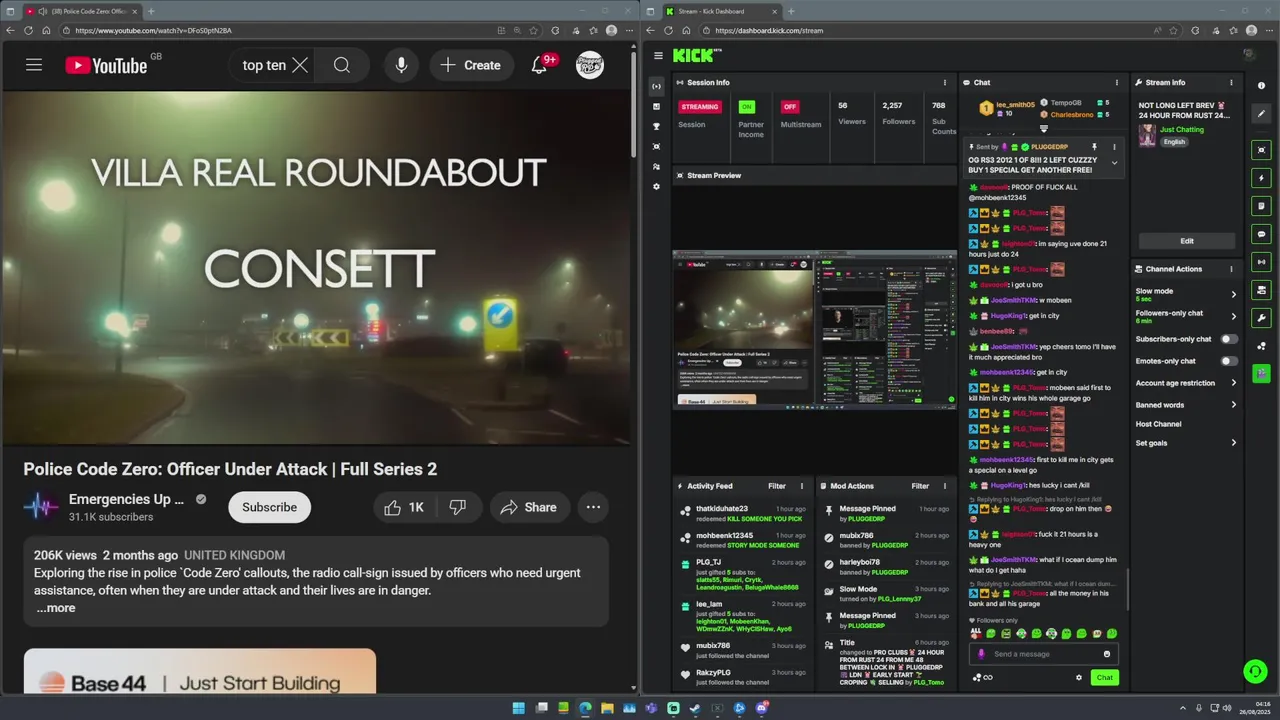The height and width of the screenshot is (720, 1280).
Task: Click the info icon on right Kick rail
Action: 1261,86
